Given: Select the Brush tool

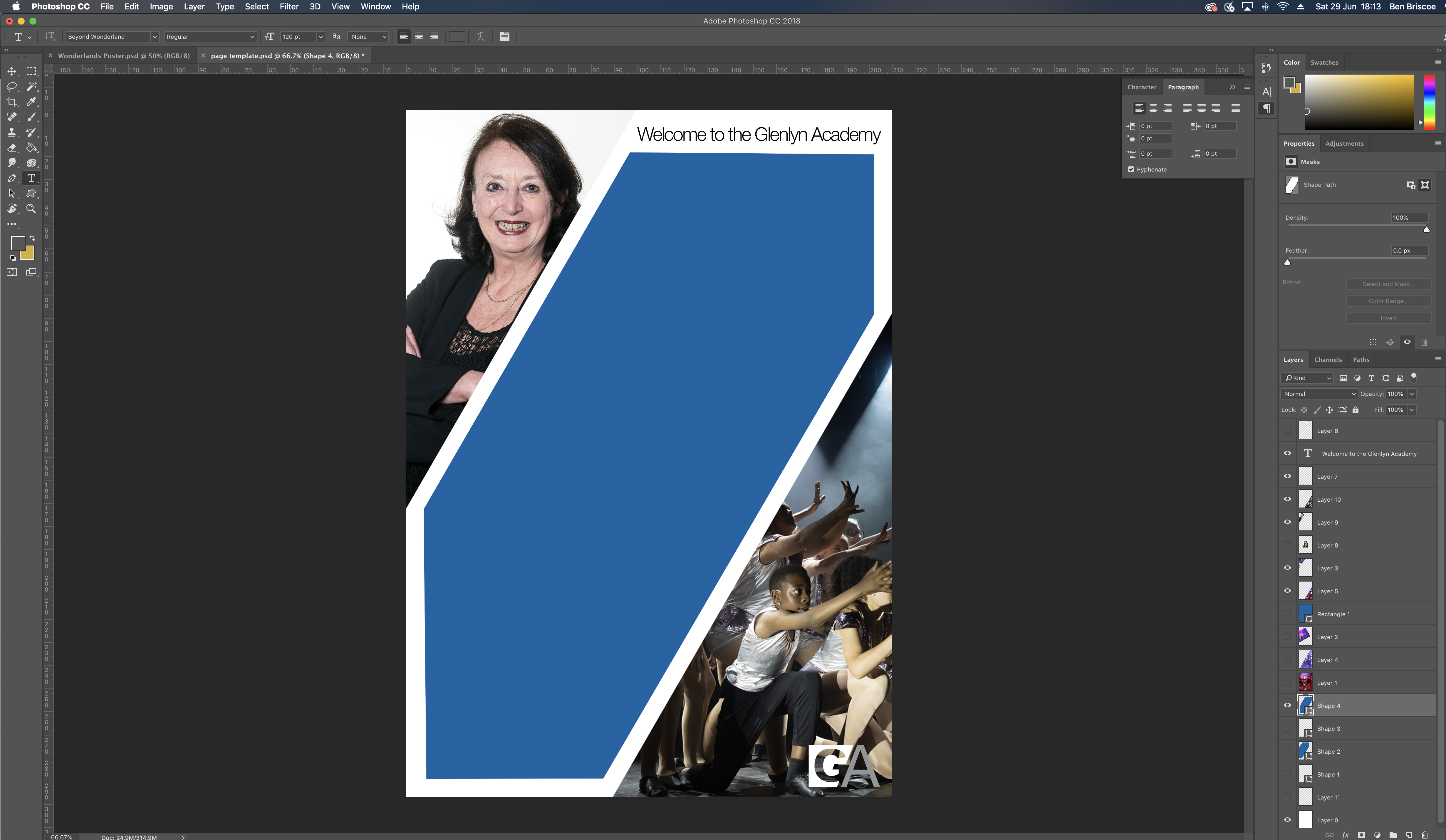Looking at the screenshot, I should click(x=31, y=117).
